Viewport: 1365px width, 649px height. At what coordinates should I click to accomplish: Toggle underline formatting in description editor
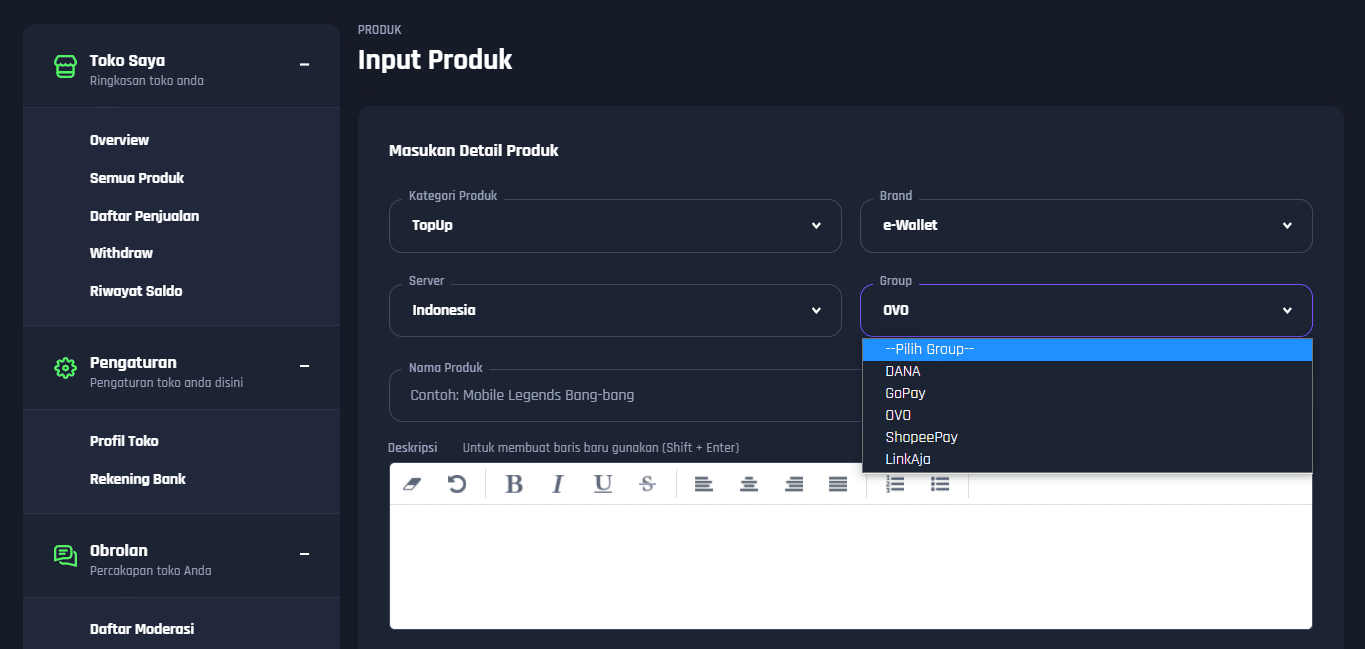(x=603, y=484)
